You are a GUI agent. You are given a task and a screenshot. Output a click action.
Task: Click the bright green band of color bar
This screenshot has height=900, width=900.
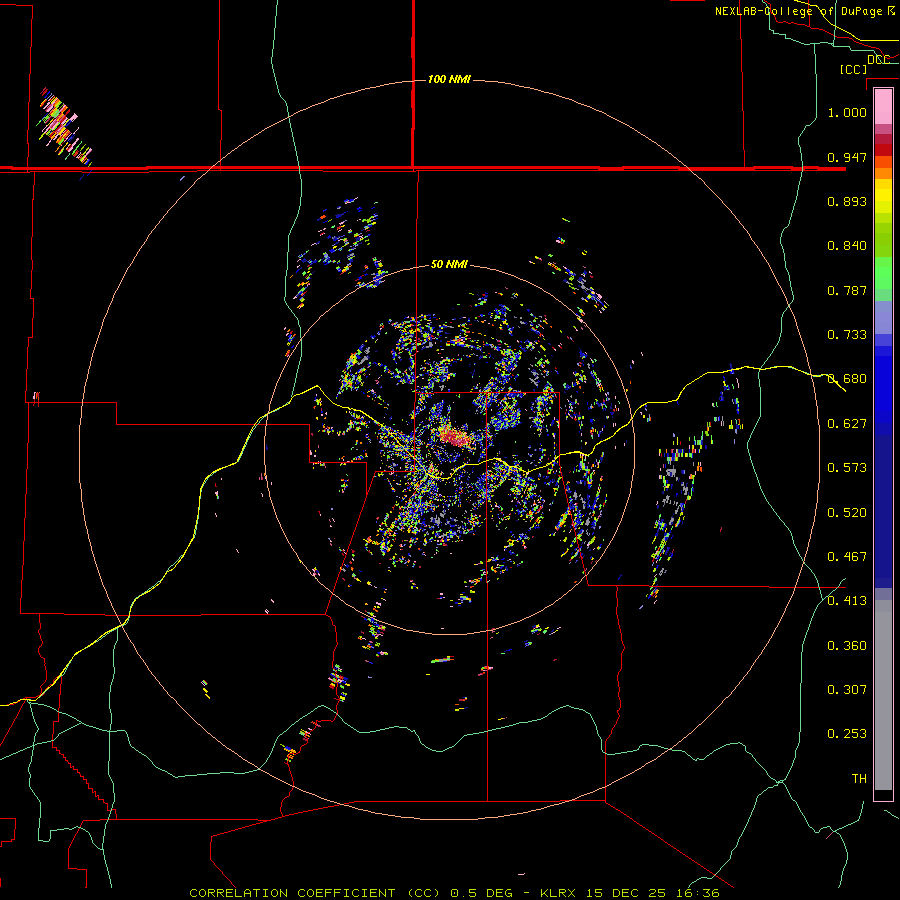[x=883, y=273]
